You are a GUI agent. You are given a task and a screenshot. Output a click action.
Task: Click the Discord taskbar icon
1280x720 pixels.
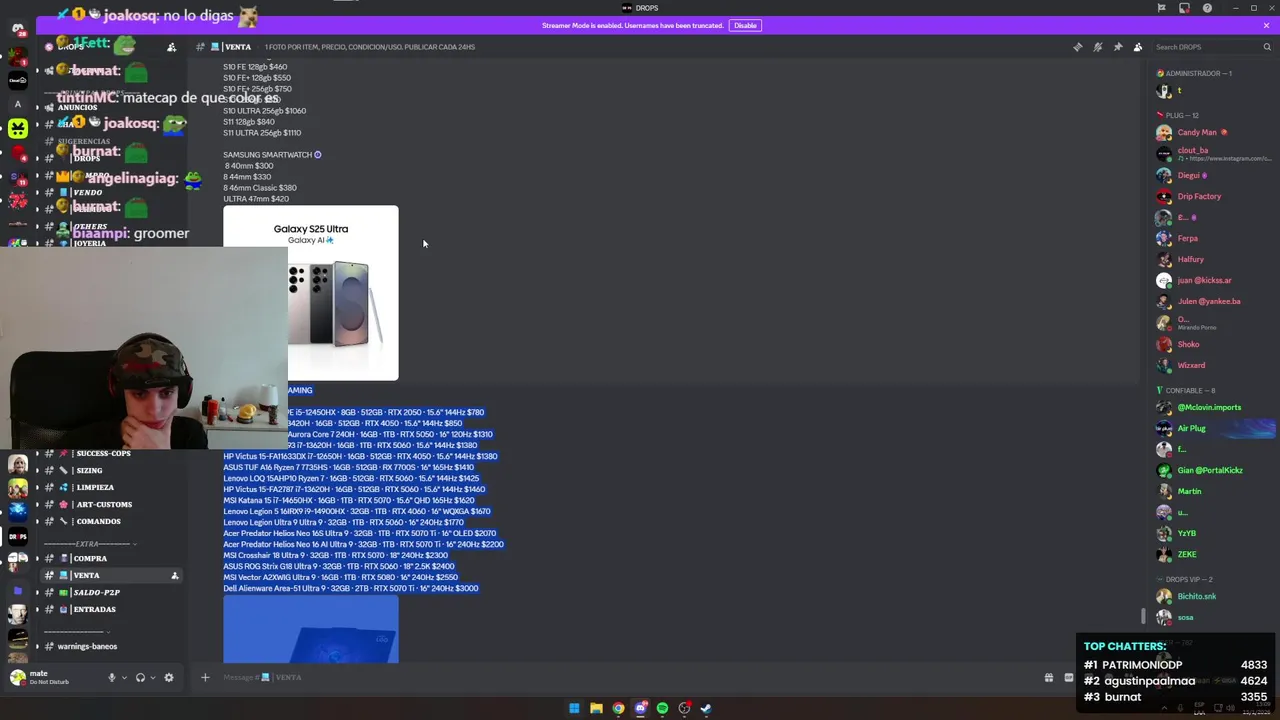pos(640,708)
